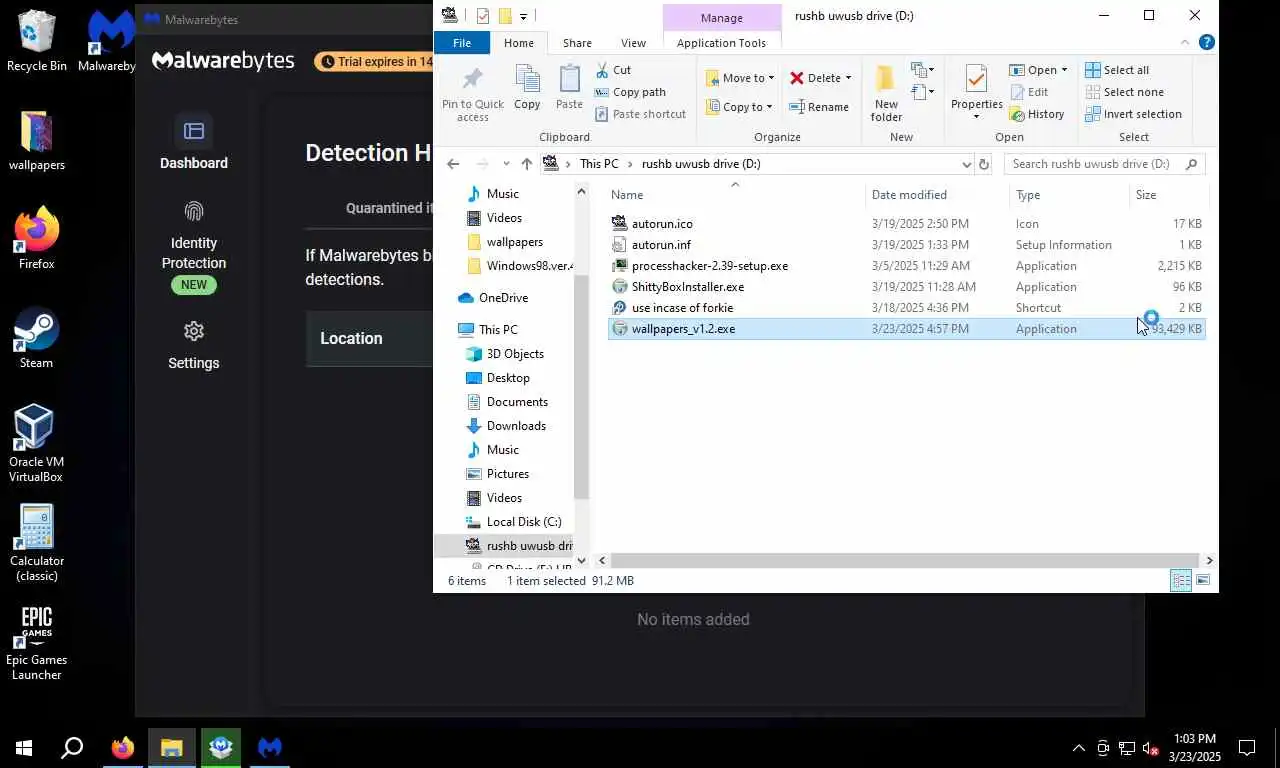Refresh the current folder address bar
The image size is (1280, 768).
tap(984, 164)
